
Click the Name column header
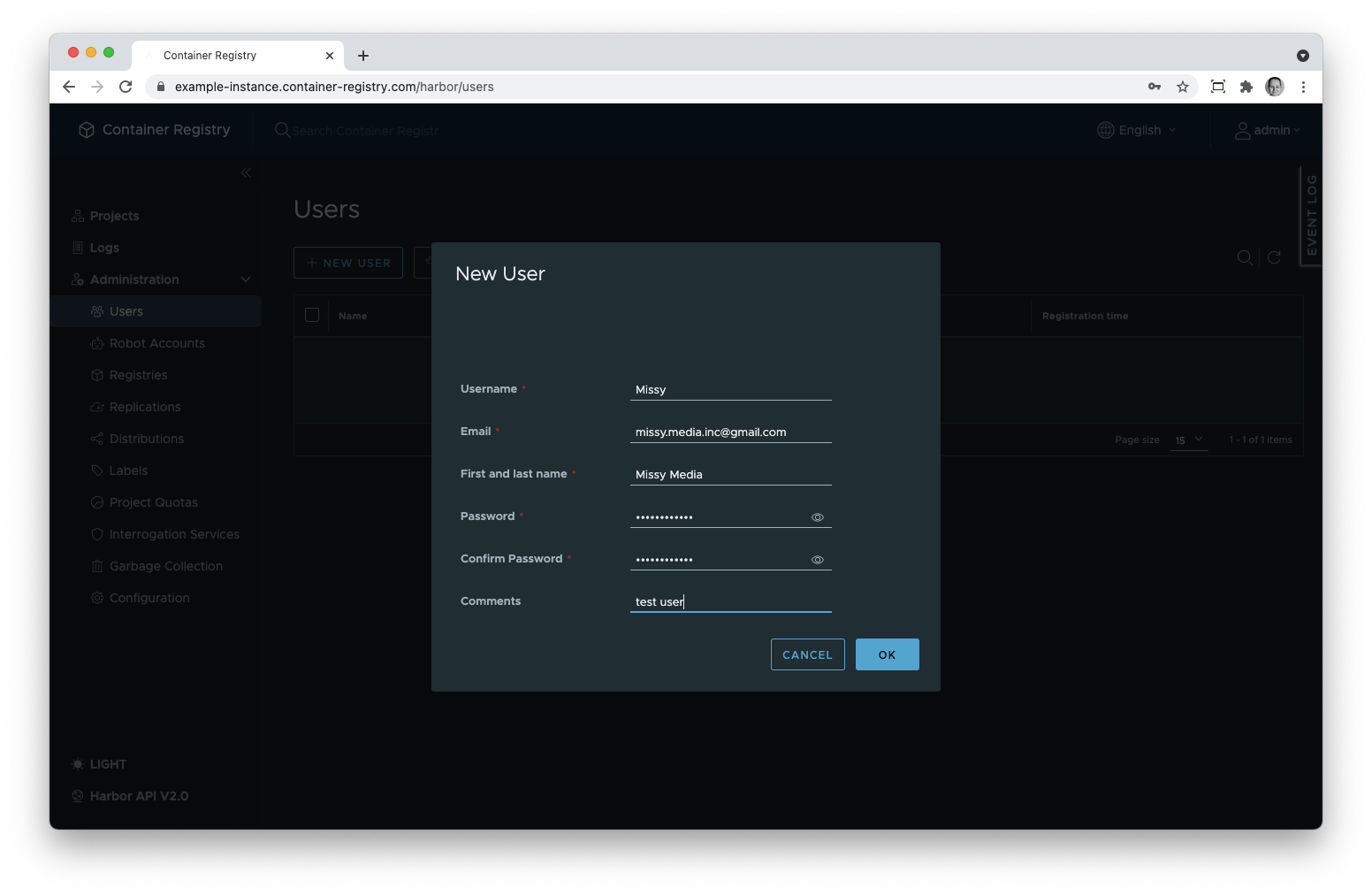point(353,316)
